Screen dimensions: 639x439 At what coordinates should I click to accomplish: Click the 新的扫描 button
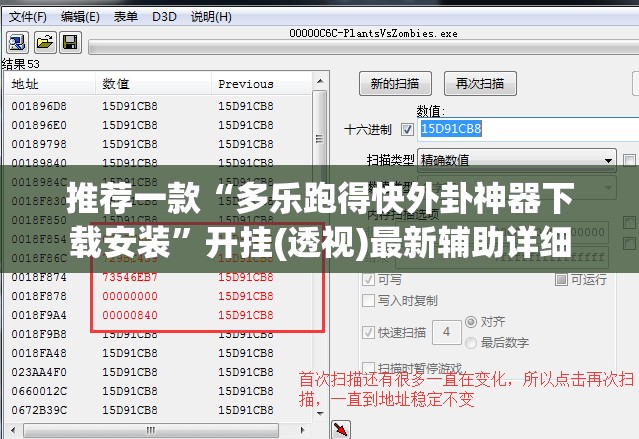click(395, 84)
